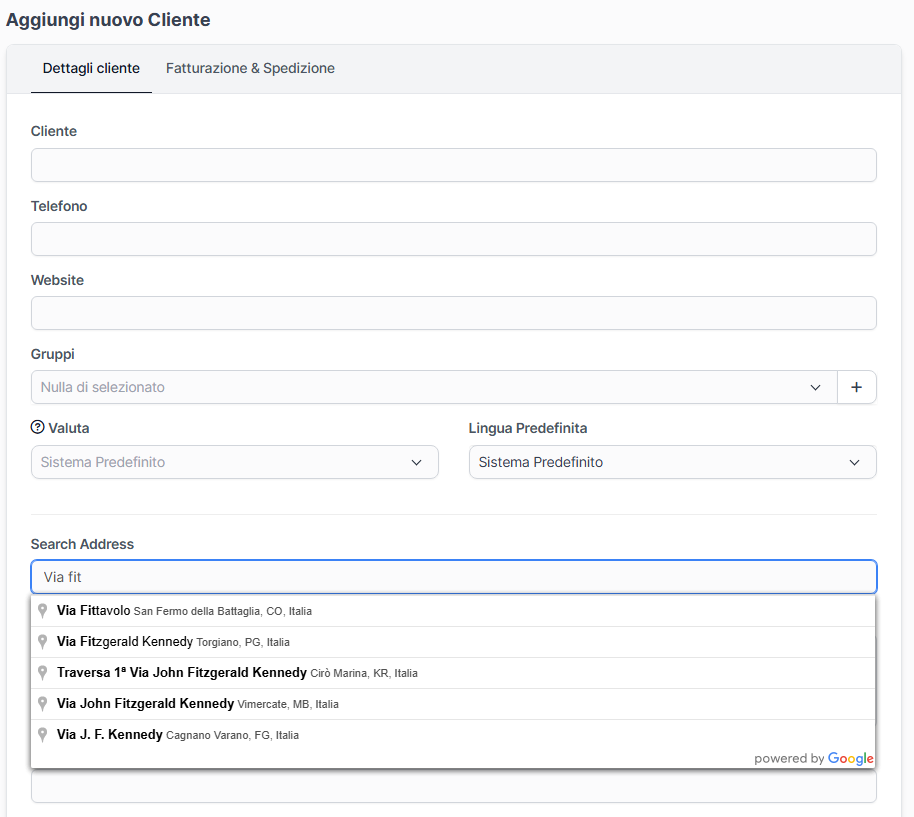
Task: Click the pin icon for Via J. F. Kennedy
Action: [43, 735]
